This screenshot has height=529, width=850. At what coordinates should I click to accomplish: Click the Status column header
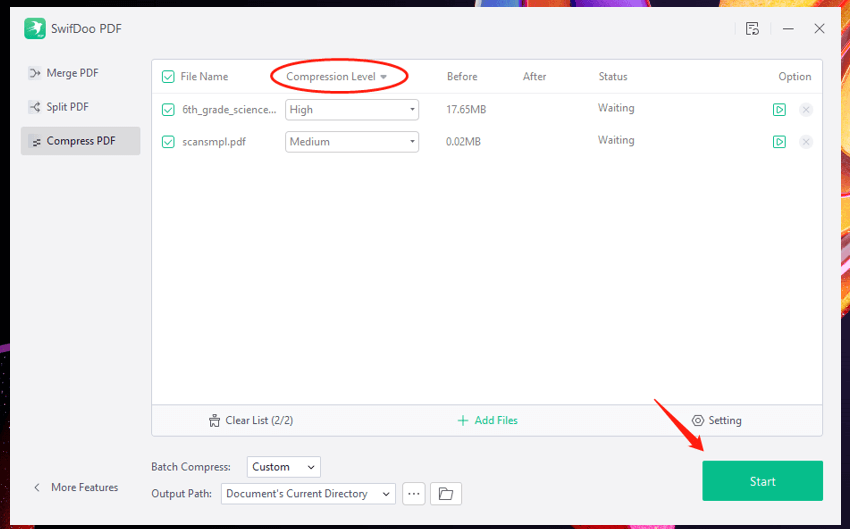tap(613, 76)
